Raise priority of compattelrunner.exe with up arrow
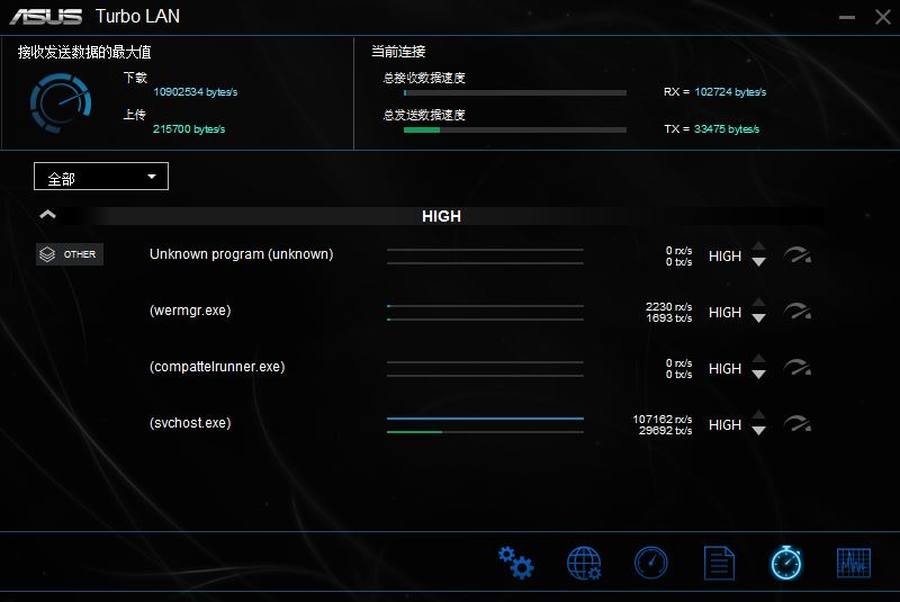The image size is (900, 602). pos(759,359)
